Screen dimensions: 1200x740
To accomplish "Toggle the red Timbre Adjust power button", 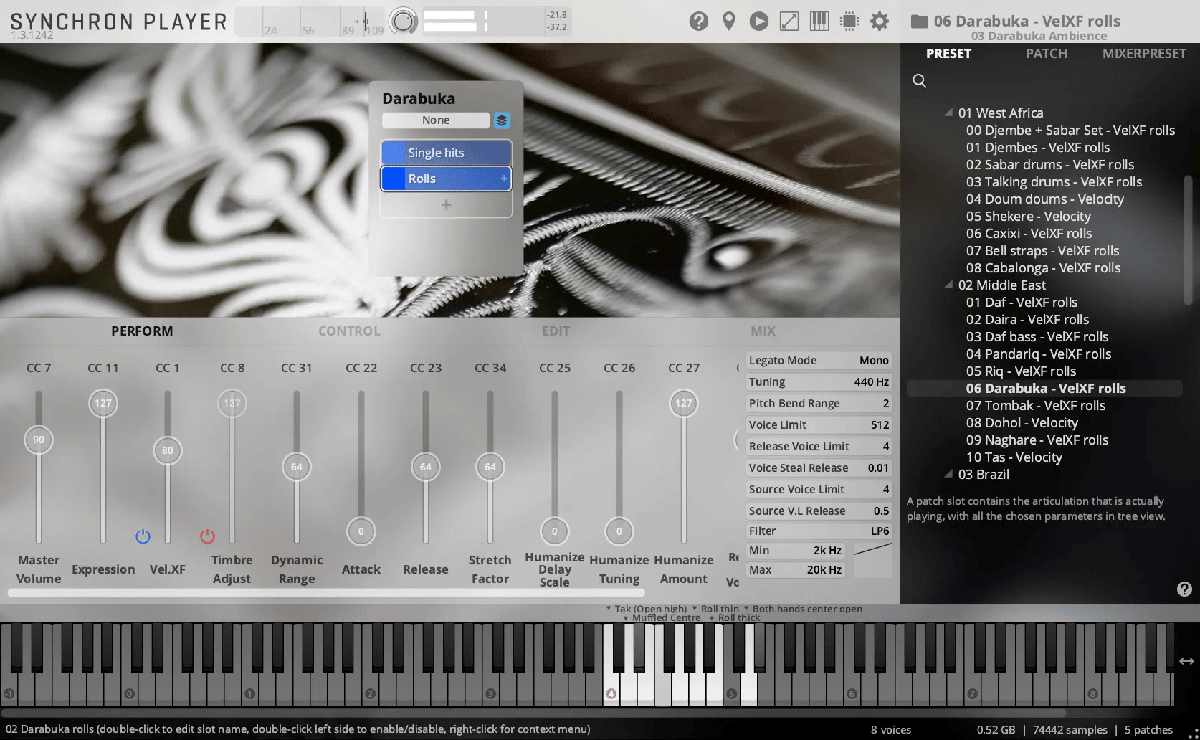I will pyautogui.click(x=208, y=537).
